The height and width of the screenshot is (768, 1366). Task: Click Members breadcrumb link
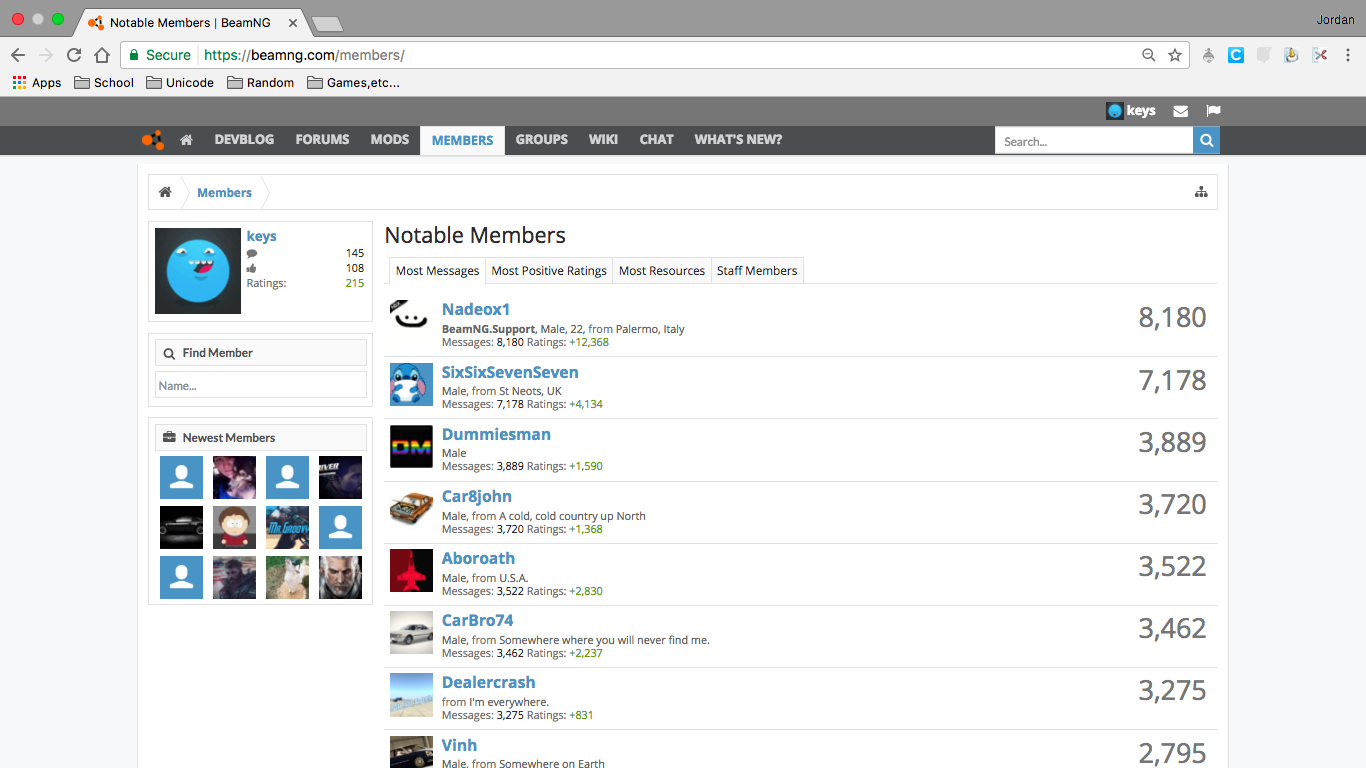(224, 192)
